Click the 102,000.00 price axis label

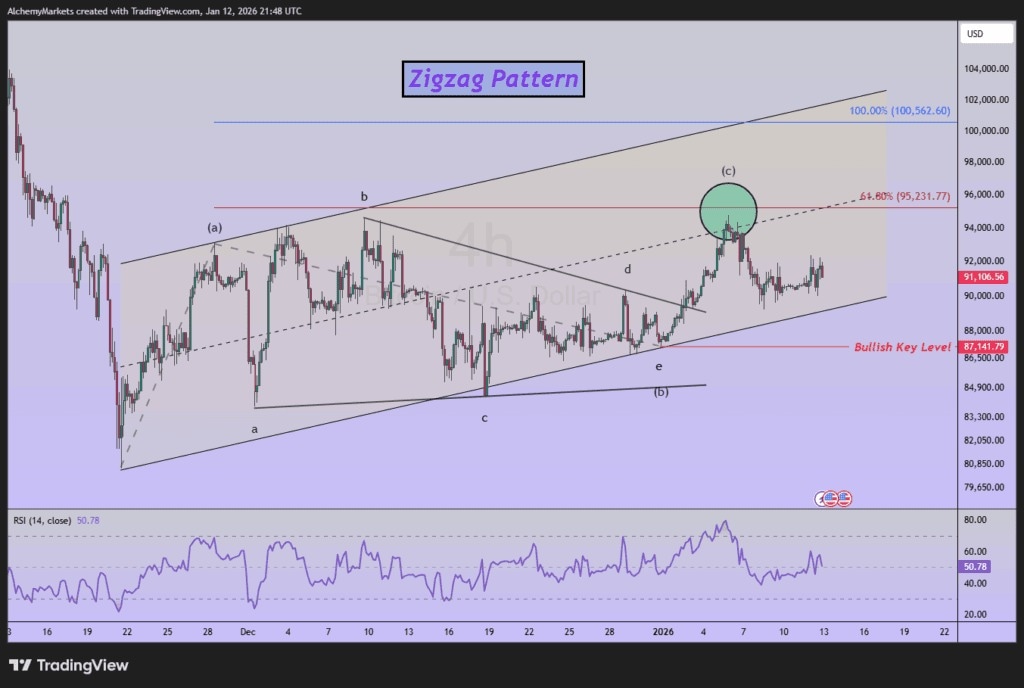coord(986,100)
